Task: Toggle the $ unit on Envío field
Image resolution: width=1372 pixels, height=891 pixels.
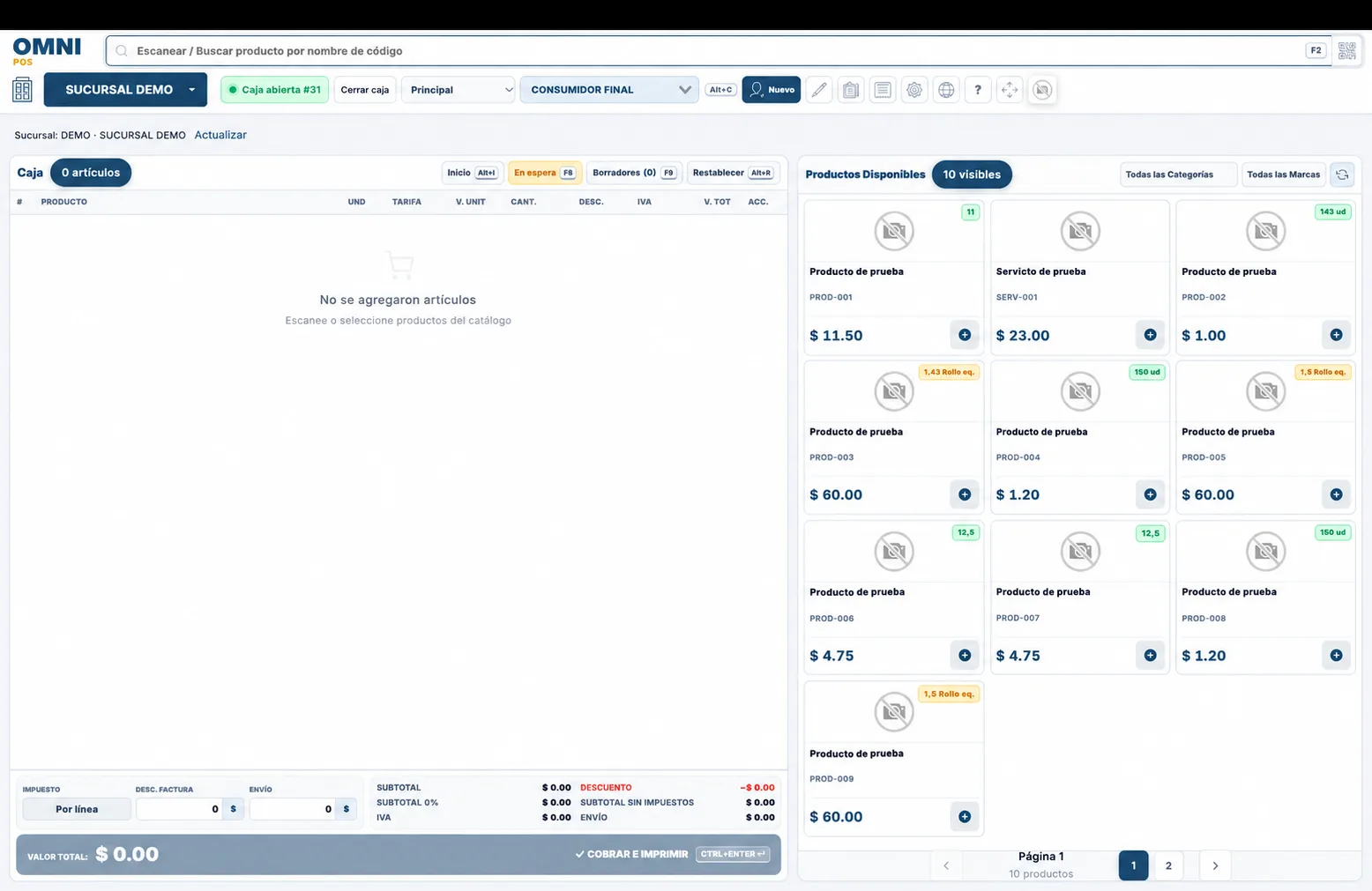Action: tap(347, 809)
